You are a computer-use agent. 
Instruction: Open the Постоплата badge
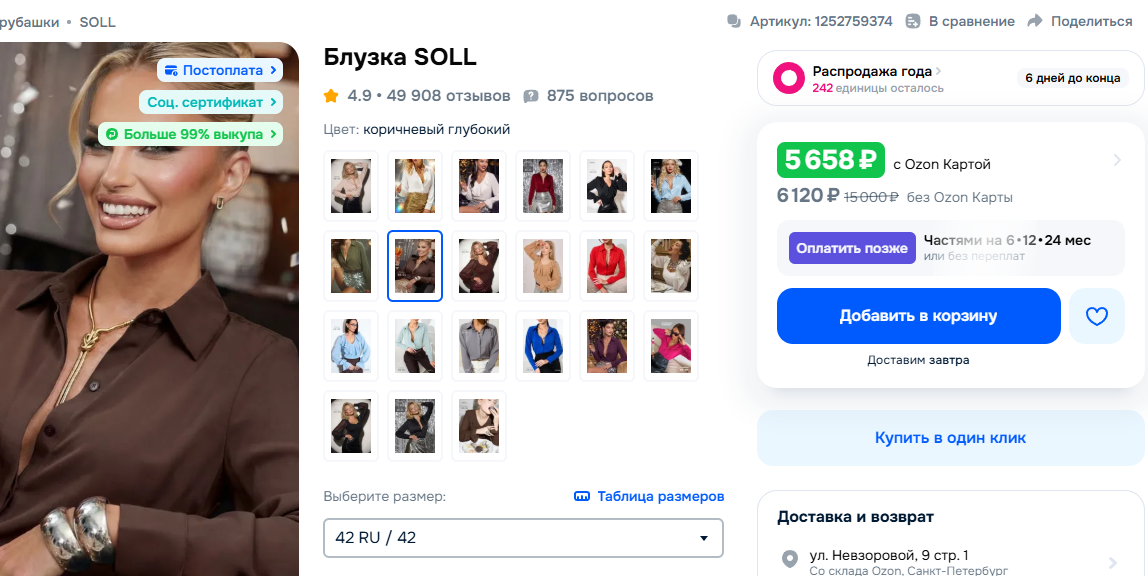[x=219, y=70]
